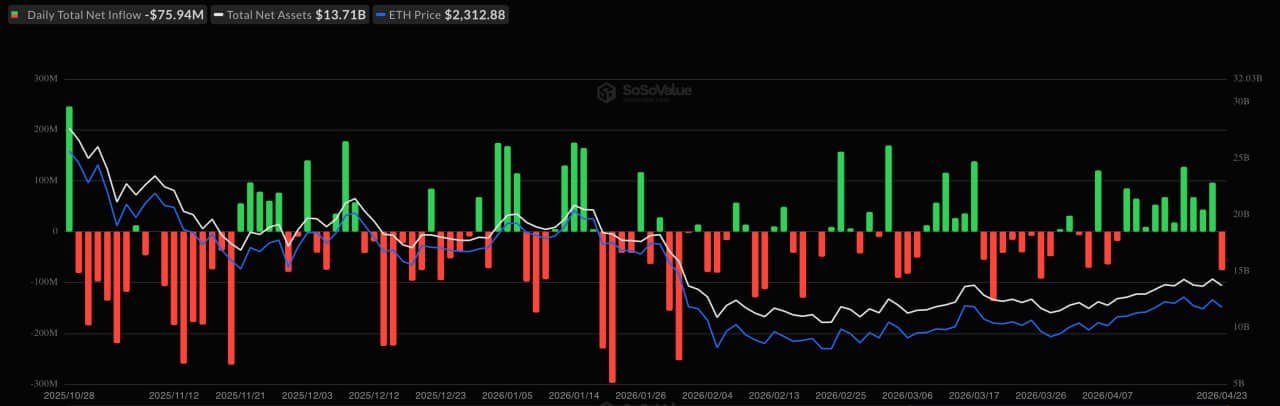
Task: Click the 300M label on left axis
Action: (46, 79)
